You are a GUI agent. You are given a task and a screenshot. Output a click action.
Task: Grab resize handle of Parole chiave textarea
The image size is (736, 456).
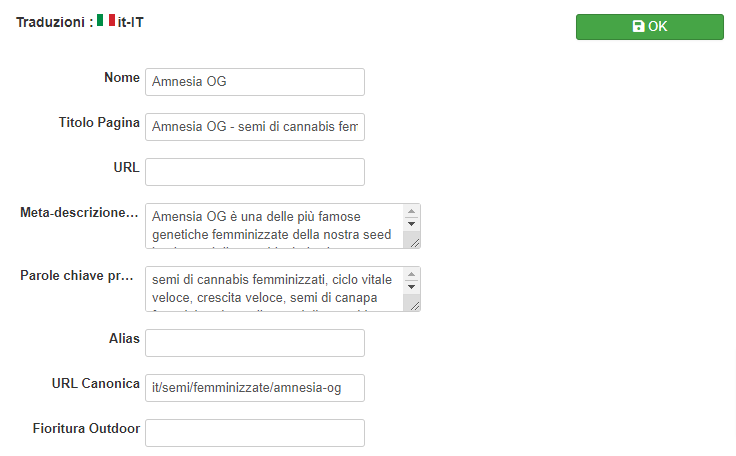coord(414,306)
